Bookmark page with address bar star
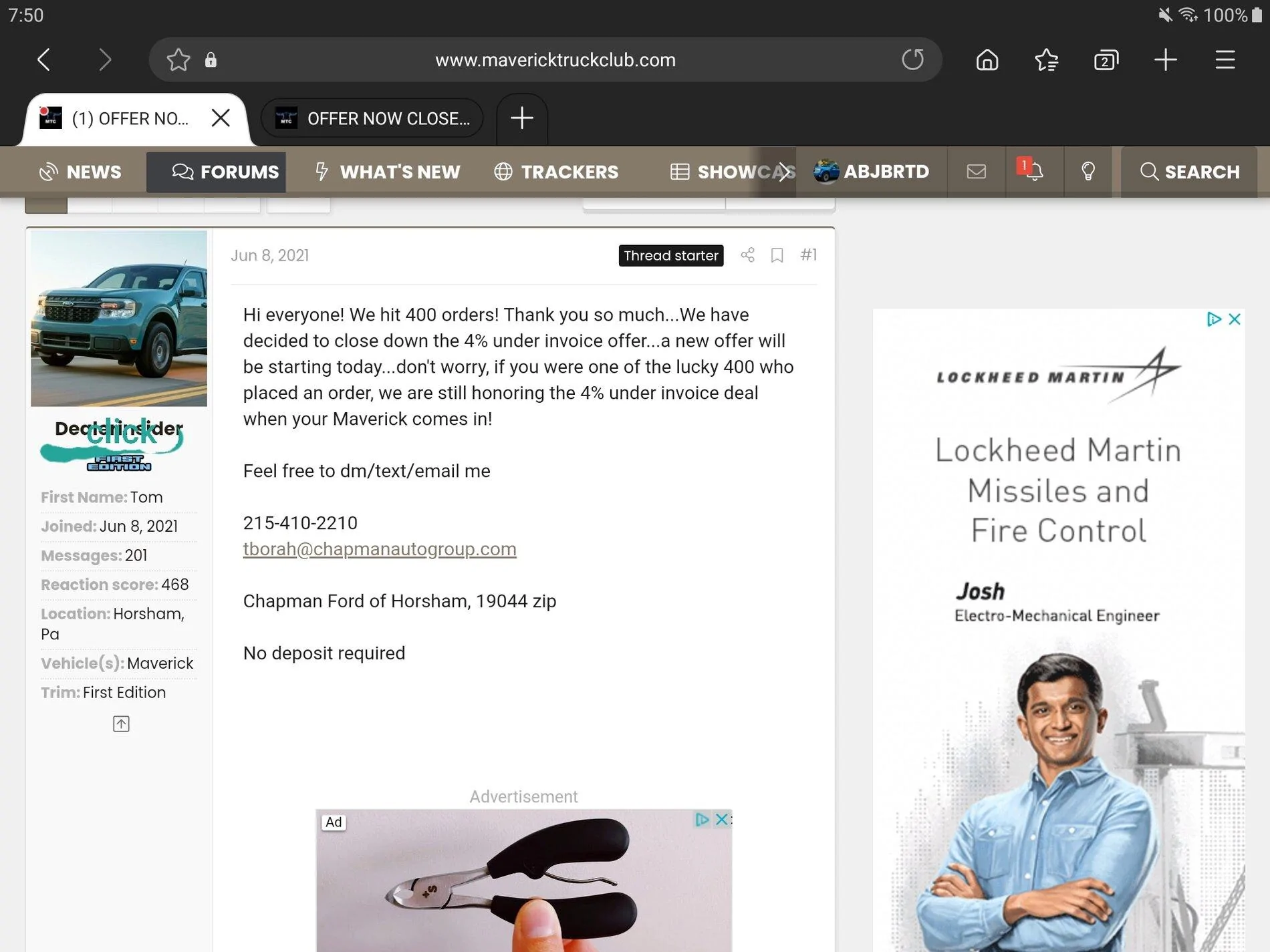 (178, 60)
